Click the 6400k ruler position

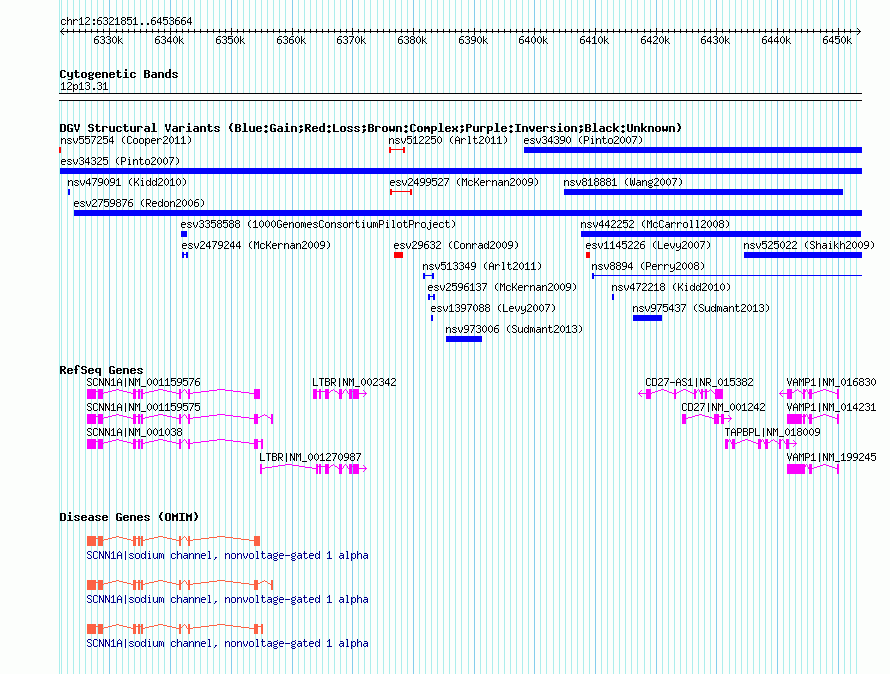(533, 40)
